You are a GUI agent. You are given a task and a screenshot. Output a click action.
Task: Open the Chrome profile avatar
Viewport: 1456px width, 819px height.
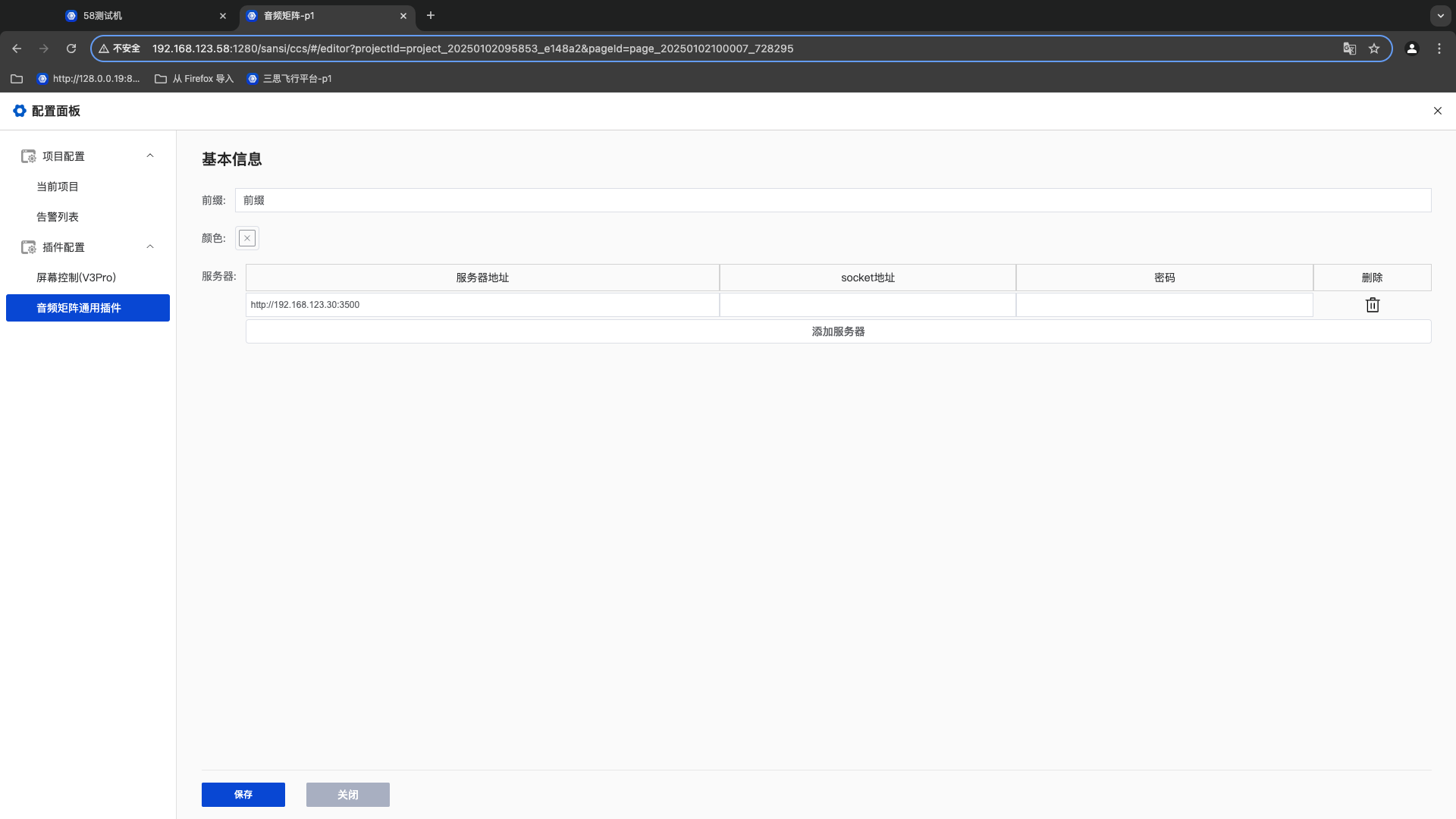pyautogui.click(x=1412, y=49)
